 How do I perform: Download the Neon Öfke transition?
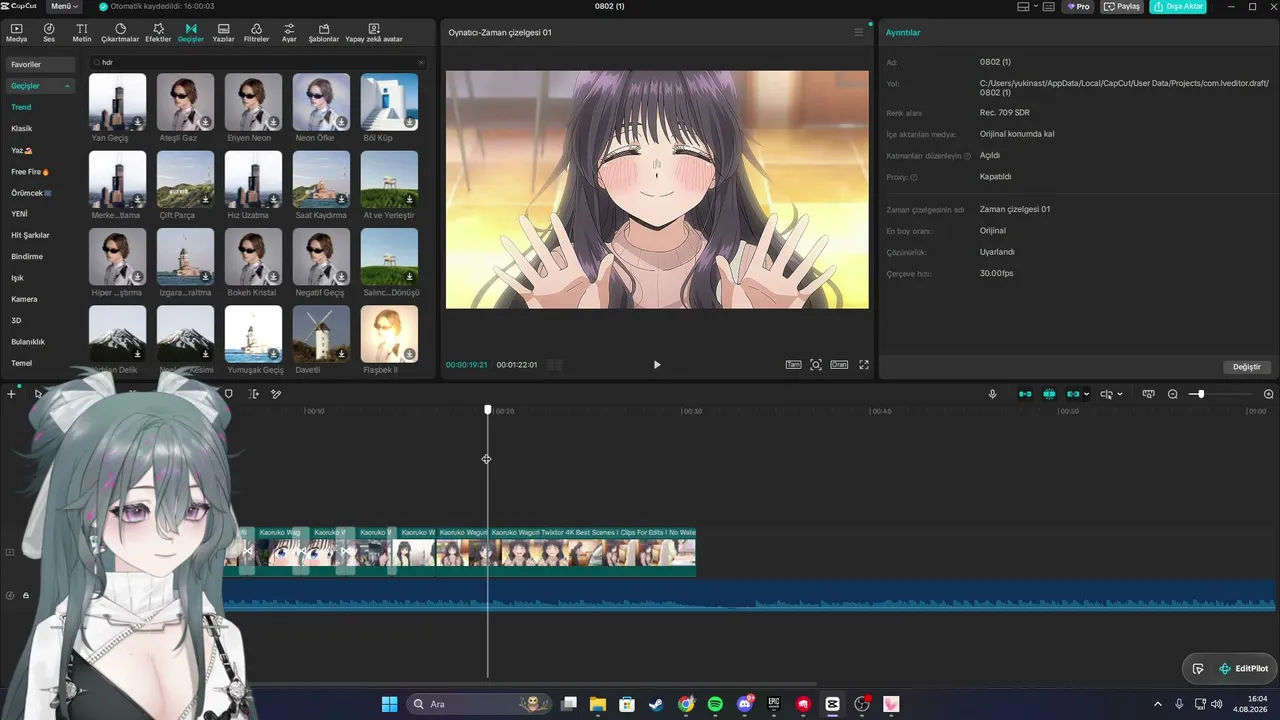342,122
